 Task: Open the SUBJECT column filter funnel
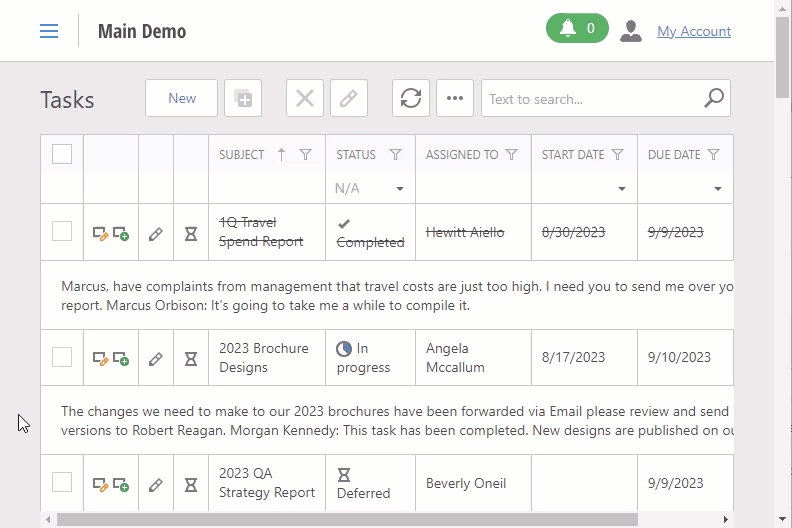pyautogui.click(x=305, y=155)
